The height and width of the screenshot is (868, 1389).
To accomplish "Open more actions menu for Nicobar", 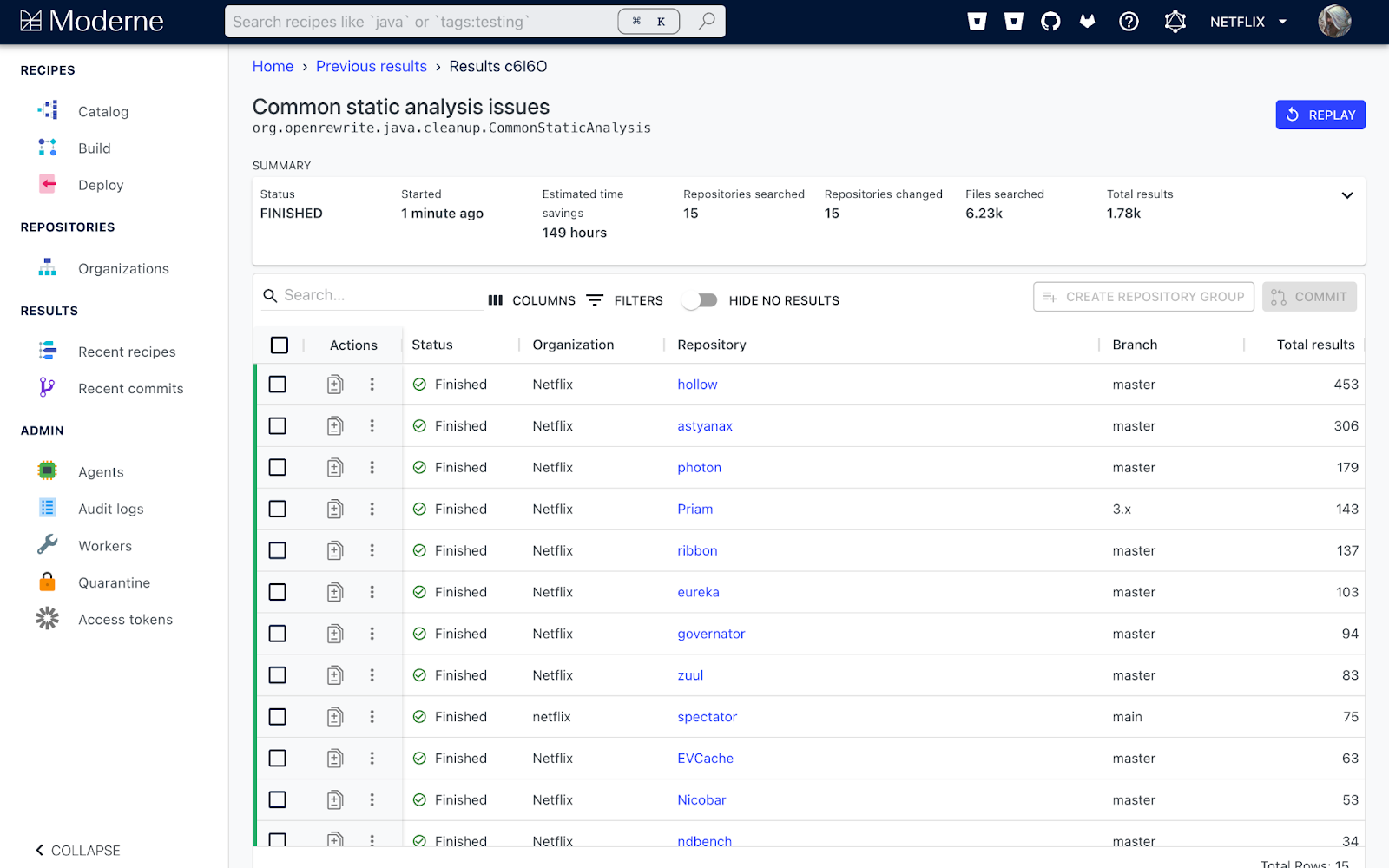I will (372, 800).
